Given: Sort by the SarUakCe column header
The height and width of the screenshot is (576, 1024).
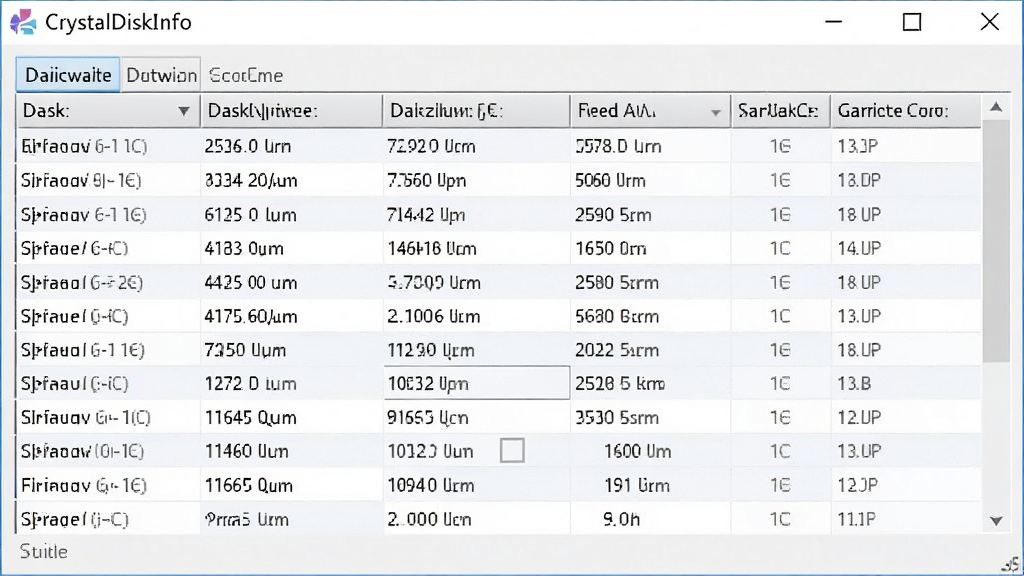Looking at the screenshot, I should (x=780, y=111).
